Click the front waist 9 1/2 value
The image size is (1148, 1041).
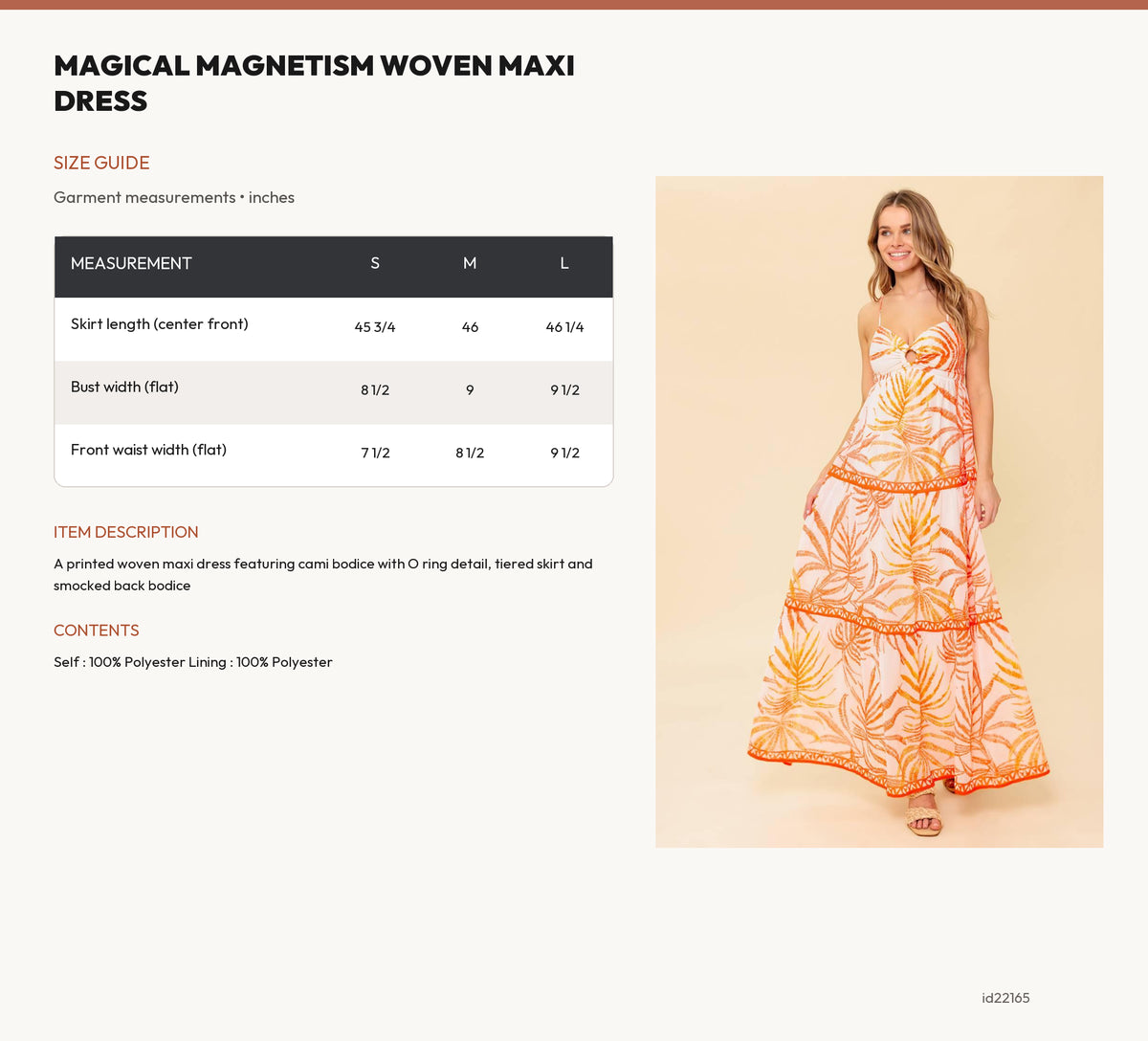564,453
